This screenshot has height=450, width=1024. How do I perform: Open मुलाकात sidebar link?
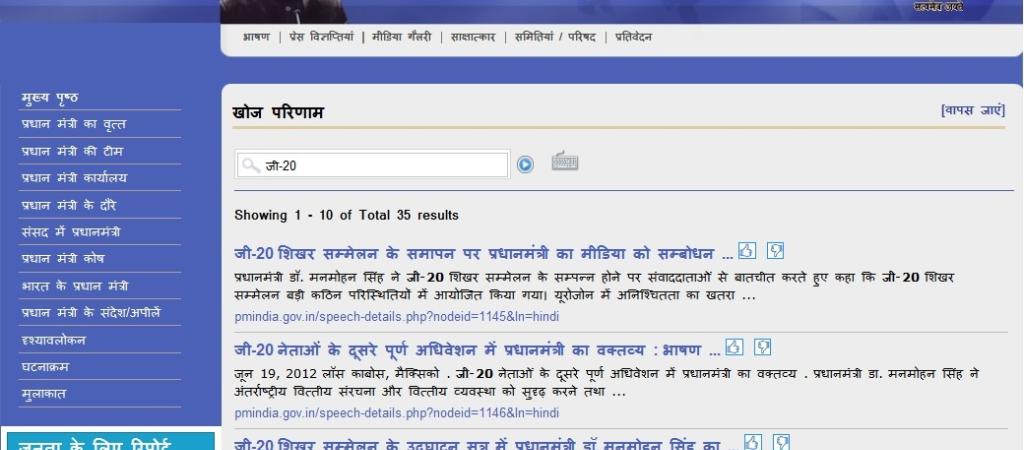click(x=43, y=394)
